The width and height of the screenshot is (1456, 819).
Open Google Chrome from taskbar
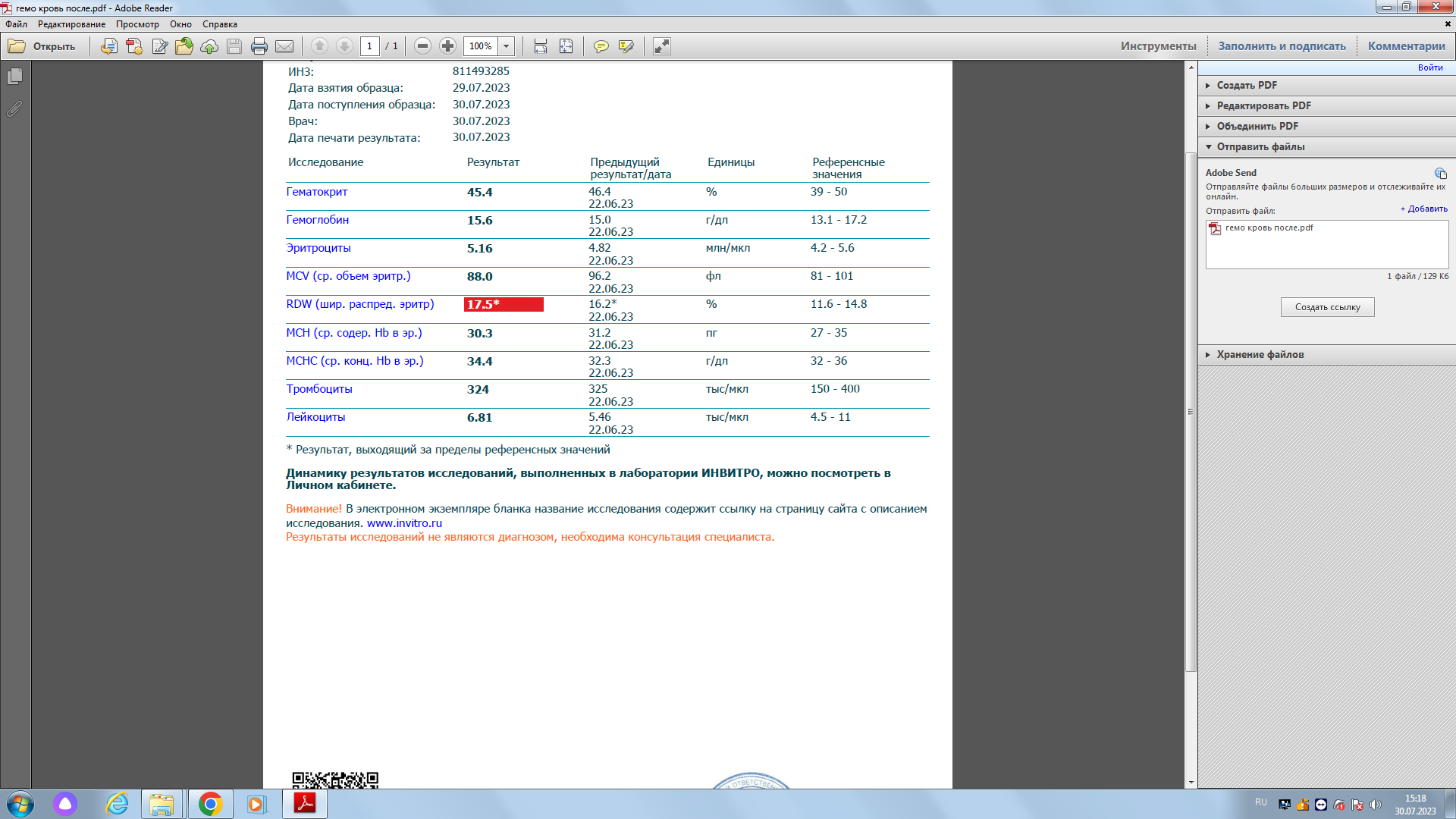tap(210, 804)
